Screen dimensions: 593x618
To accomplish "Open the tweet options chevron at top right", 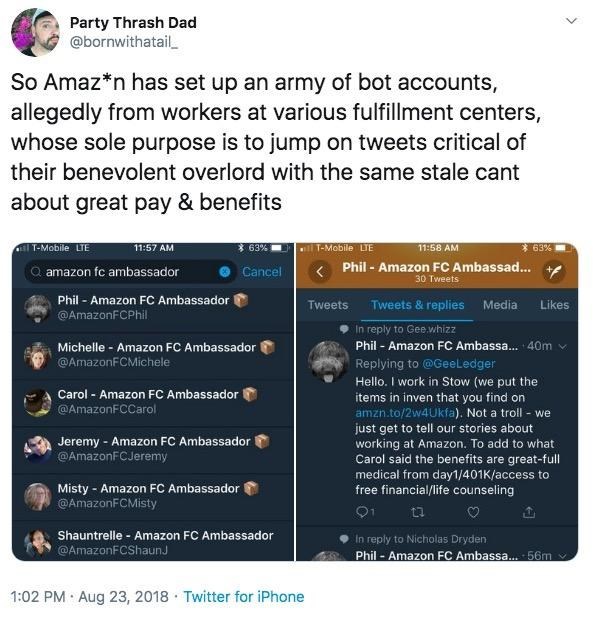I will 571,20.
